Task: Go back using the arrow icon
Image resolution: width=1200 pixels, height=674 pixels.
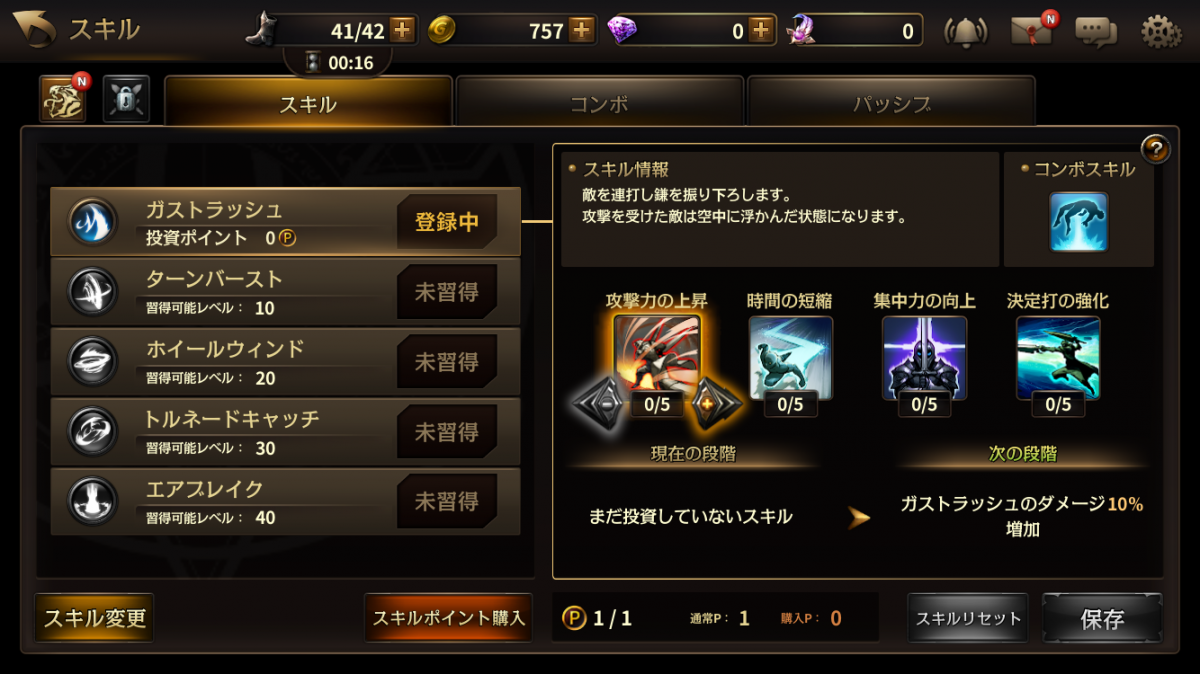Action: tap(33, 29)
